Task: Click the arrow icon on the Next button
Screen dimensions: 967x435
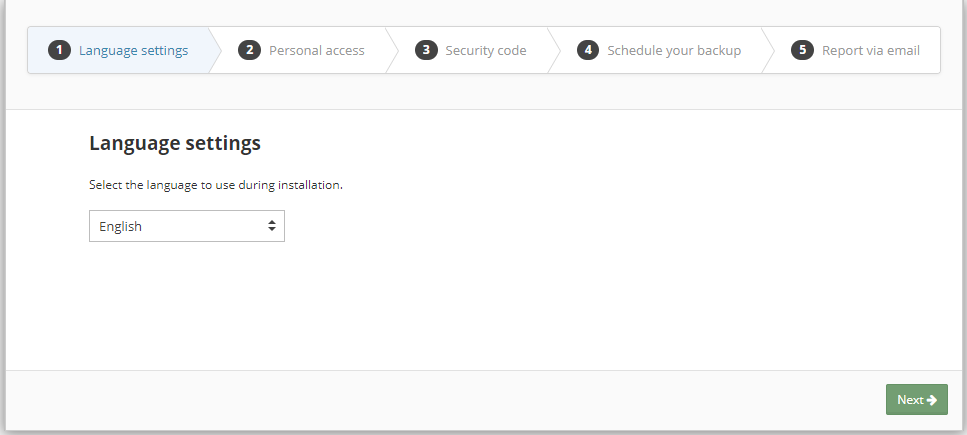Action: pyautogui.click(x=932, y=400)
